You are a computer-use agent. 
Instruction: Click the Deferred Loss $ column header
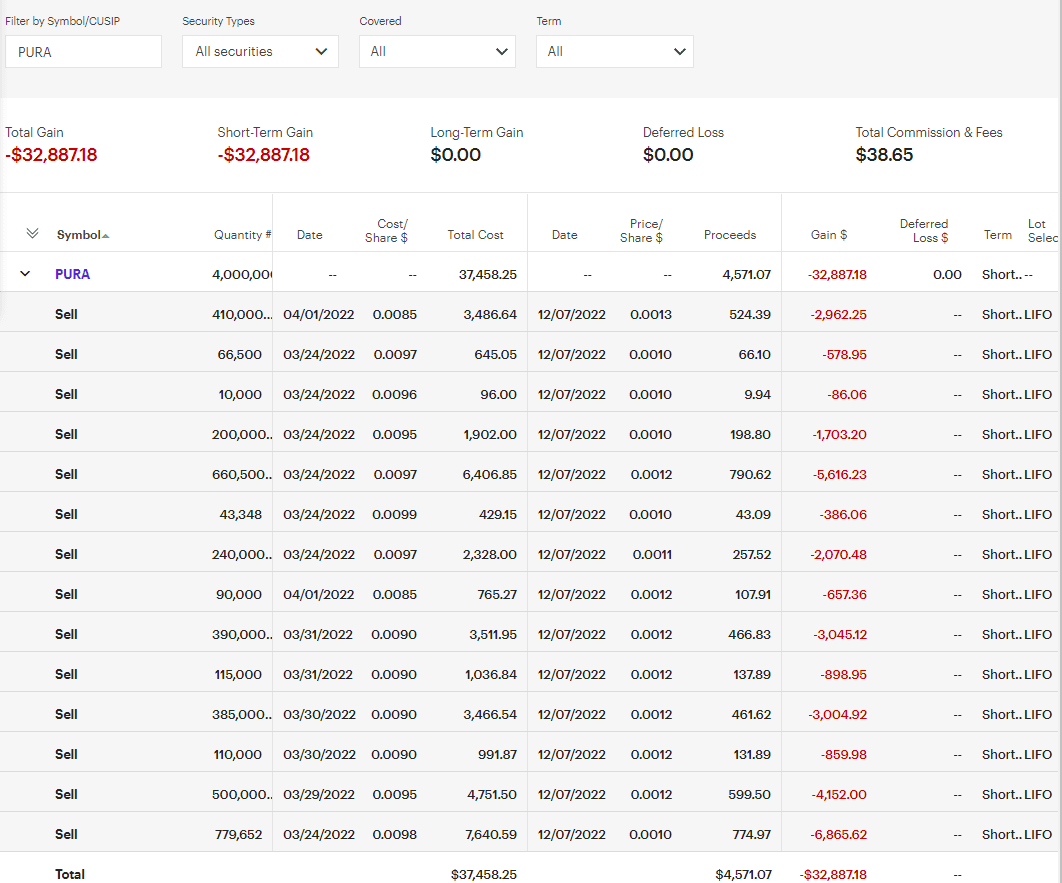923,230
